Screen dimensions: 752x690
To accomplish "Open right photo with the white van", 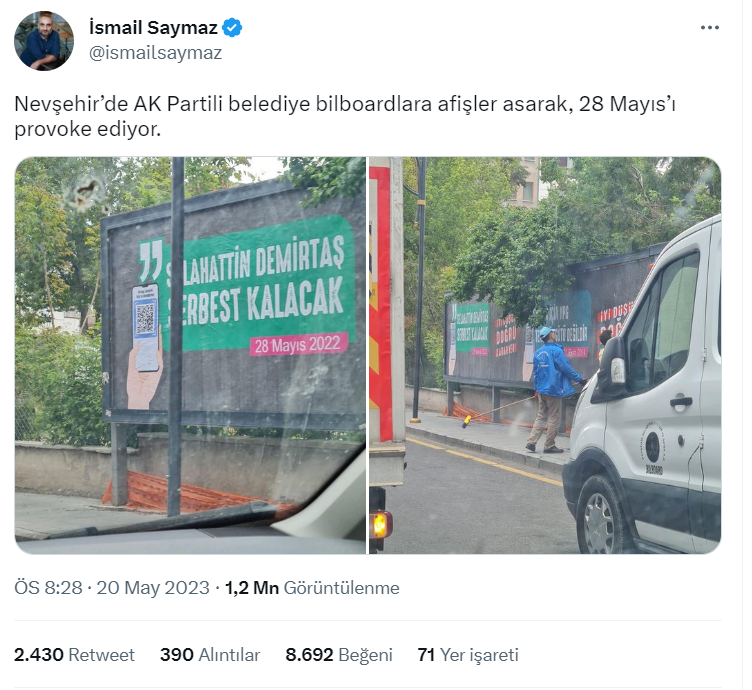I will (x=545, y=355).
